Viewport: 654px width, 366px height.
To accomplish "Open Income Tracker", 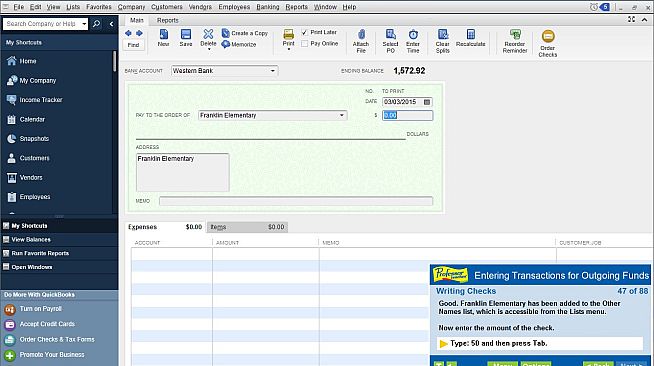I will pos(35,100).
